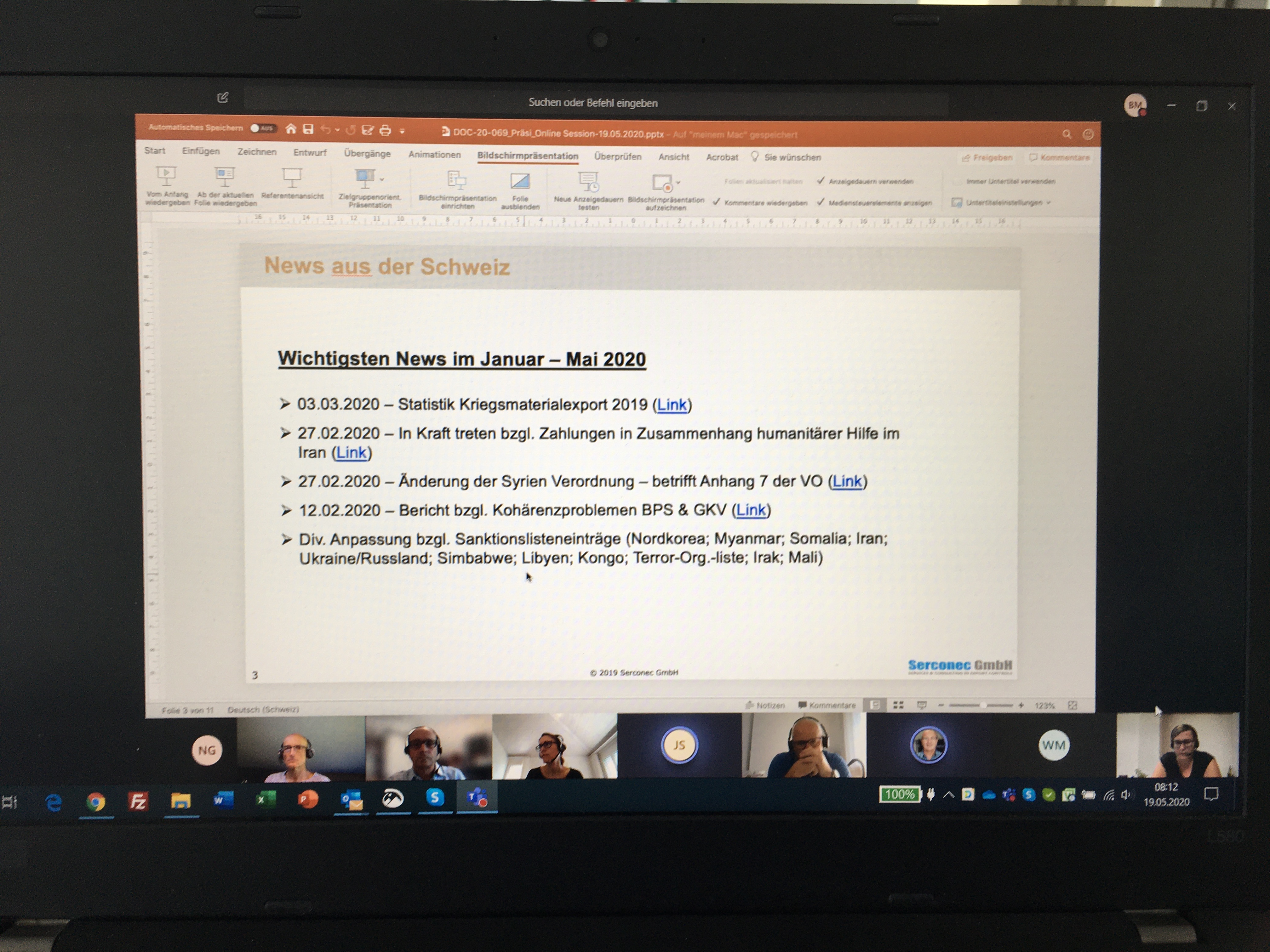The width and height of the screenshot is (1270, 952).
Task: Switch to the Übergänge ribbon tab
Action: coord(367,154)
